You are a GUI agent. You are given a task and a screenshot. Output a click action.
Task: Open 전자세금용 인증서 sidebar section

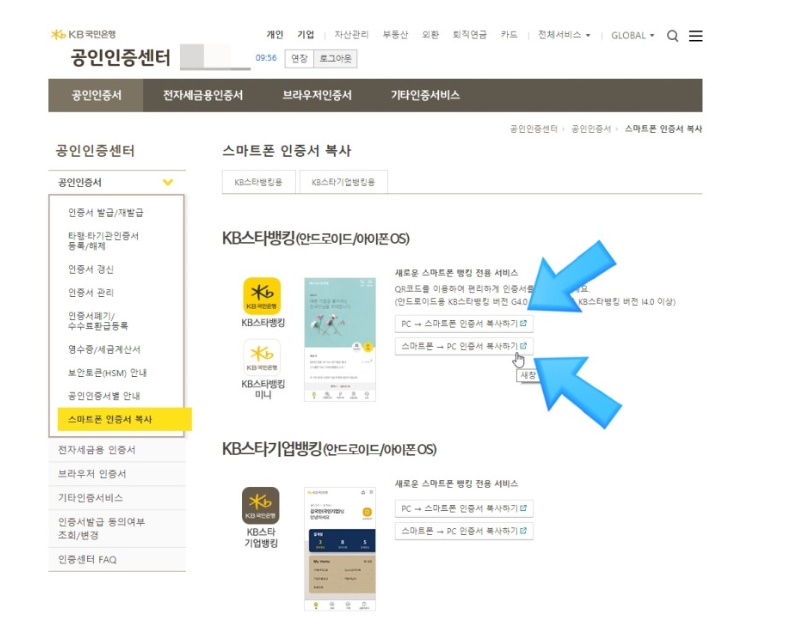pos(117,450)
